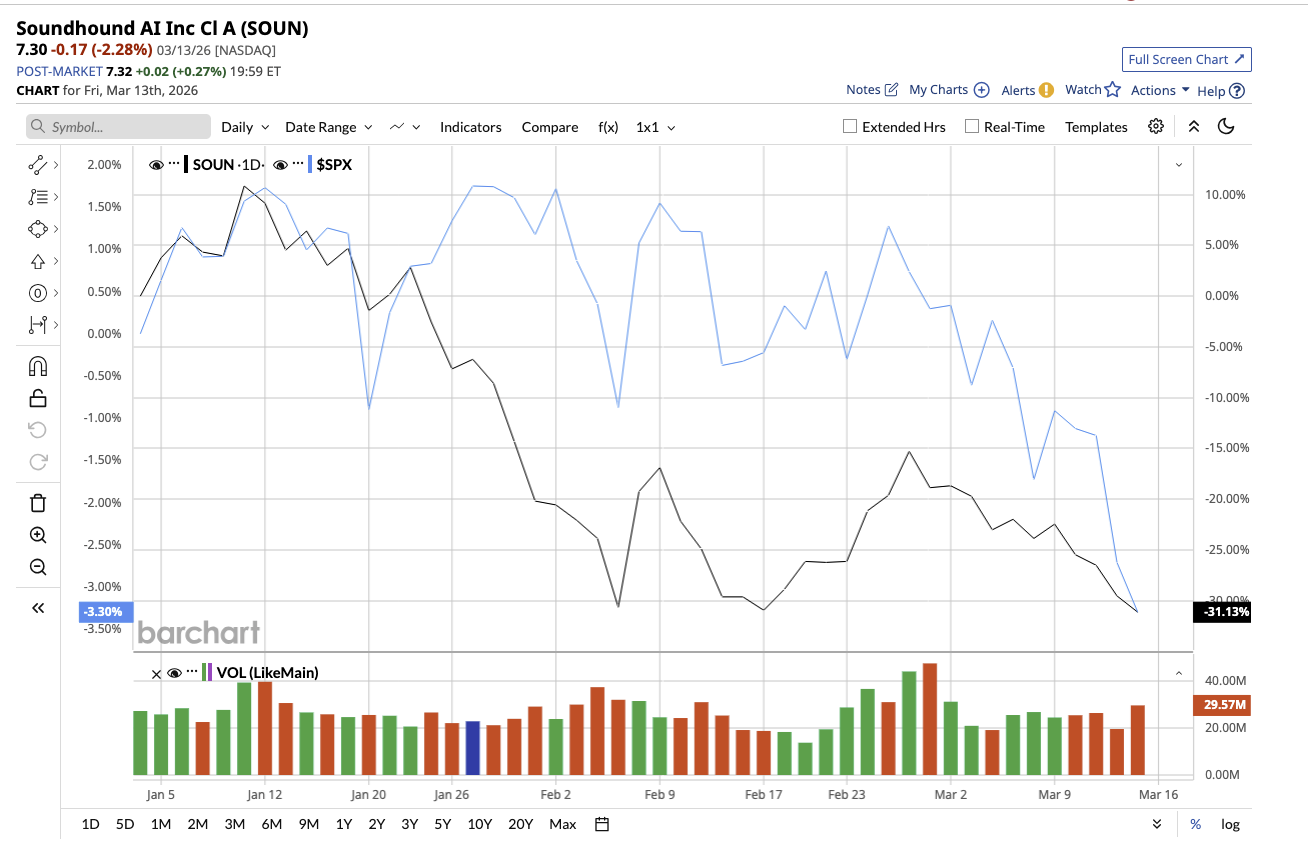Open the Date Range dropdown
Image resolution: width=1308 pixels, height=866 pixels.
coord(329,127)
